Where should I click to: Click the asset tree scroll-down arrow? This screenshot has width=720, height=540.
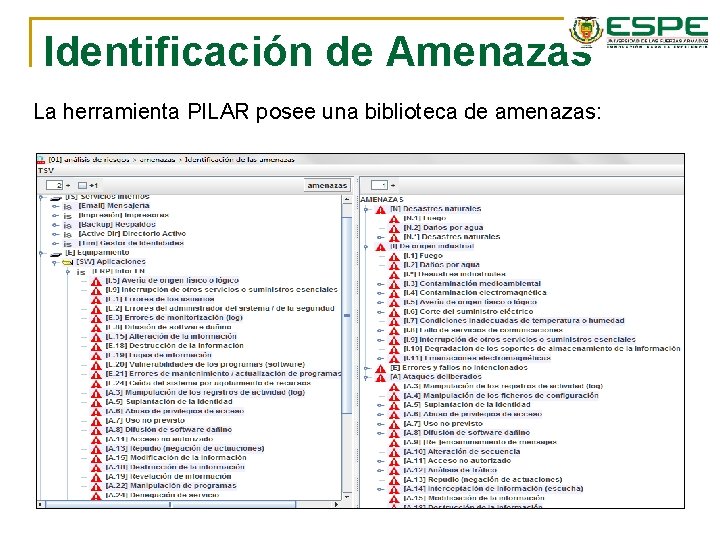(x=347, y=496)
